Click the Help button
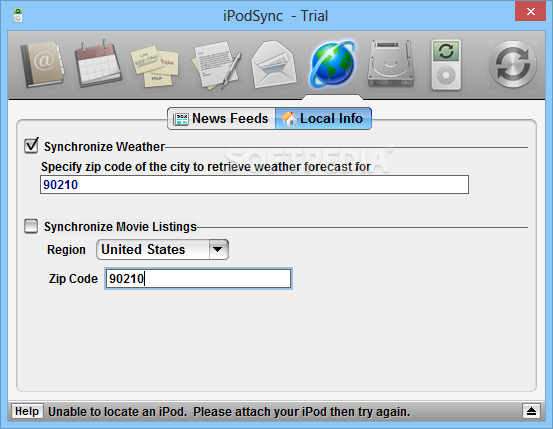Image resolution: width=553 pixels, height=429 pixels. point(27,411)
